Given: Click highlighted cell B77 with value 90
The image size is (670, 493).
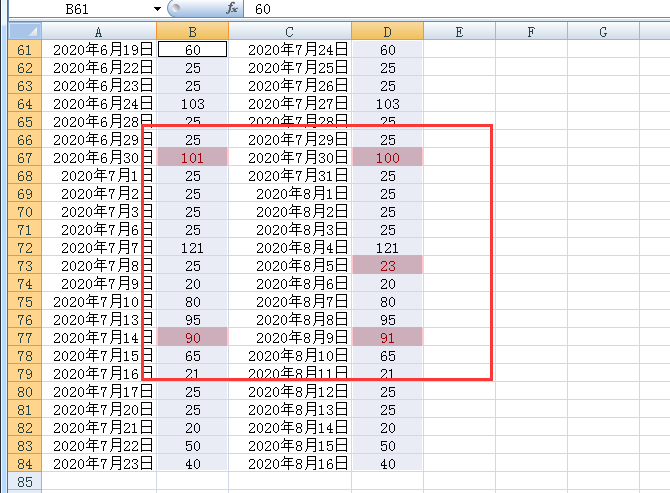Looking at the screenshot, I should pos(193,337).
